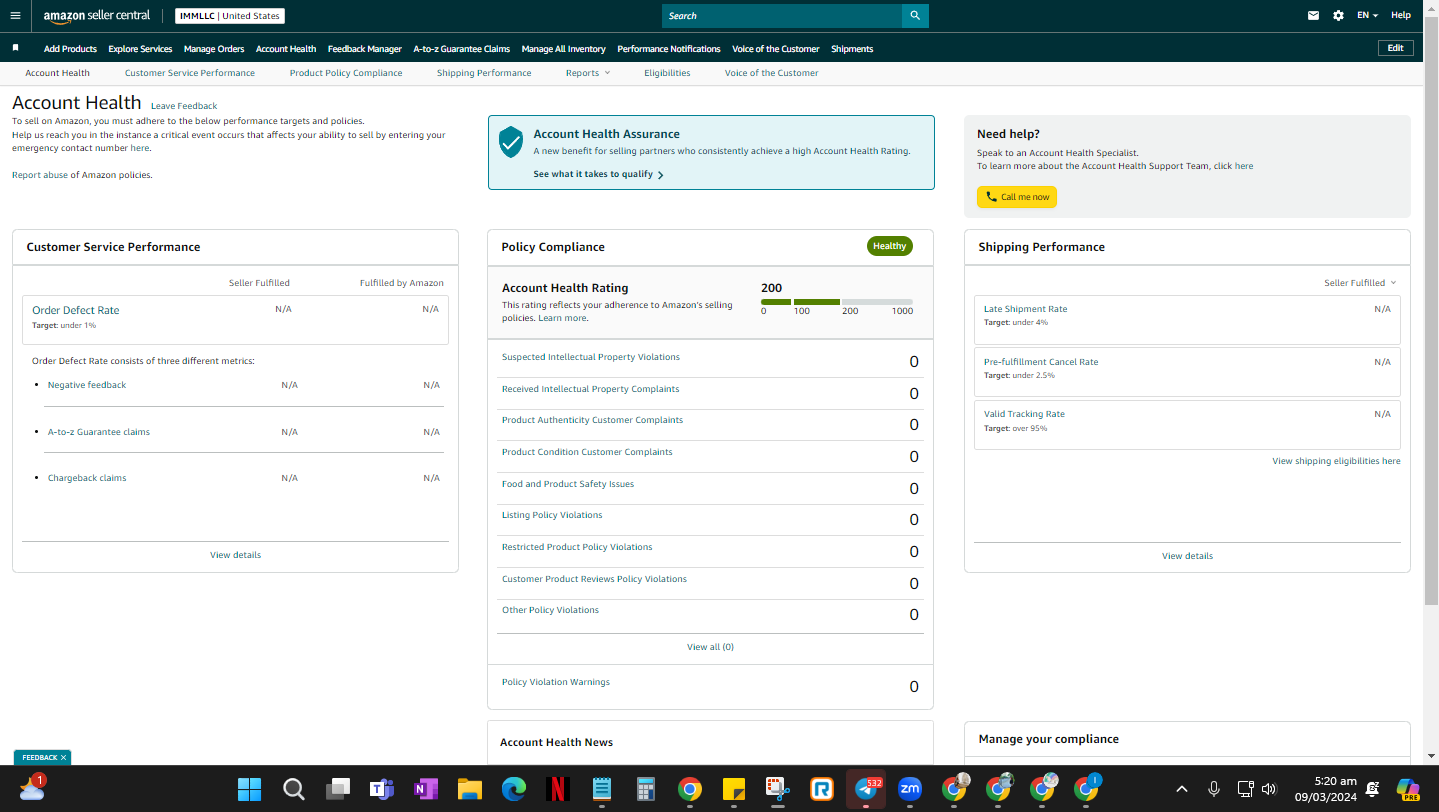Expand the Reports dropdown tab

coord(587,73)
